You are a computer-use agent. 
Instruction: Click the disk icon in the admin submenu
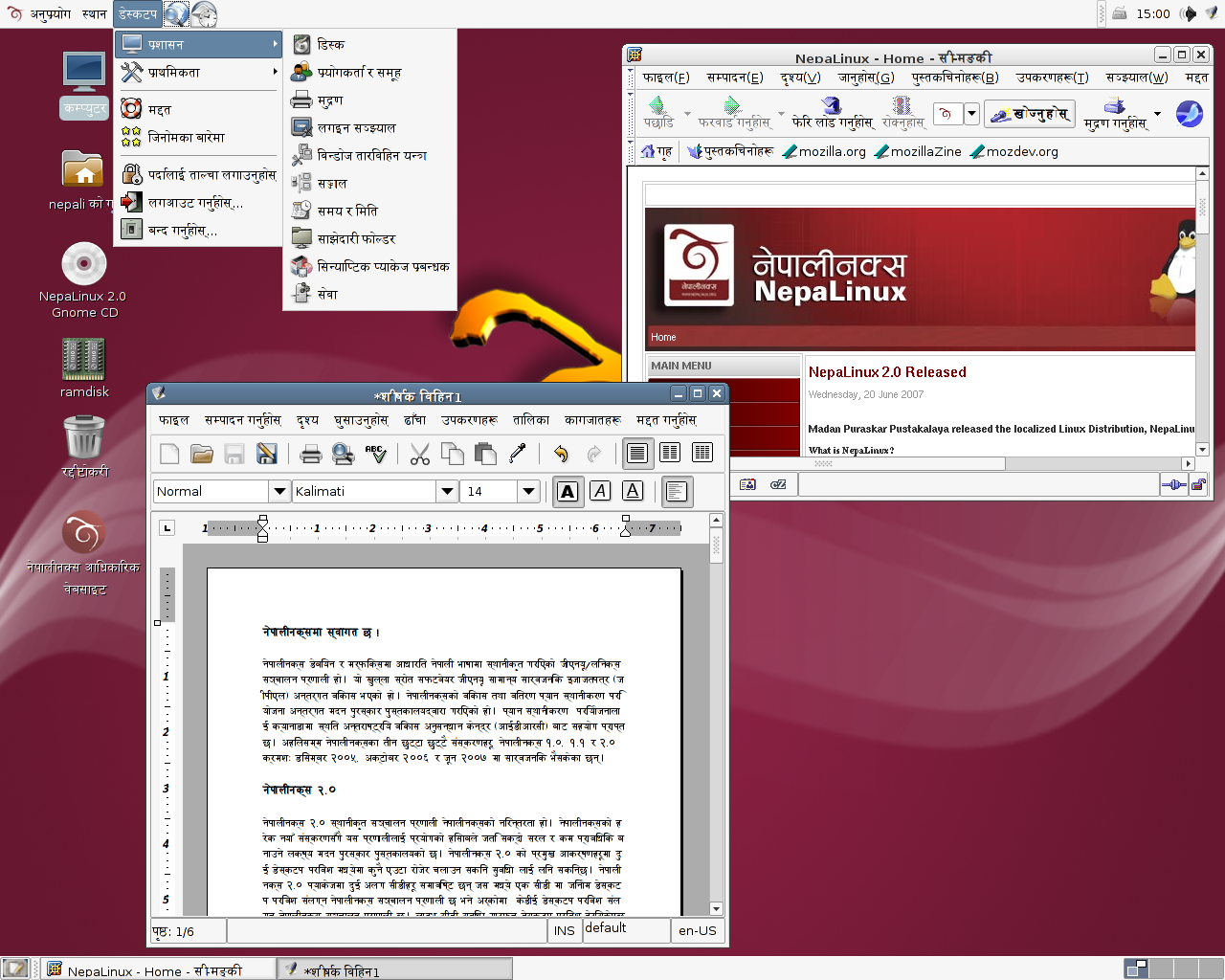(x=301, y=44)
